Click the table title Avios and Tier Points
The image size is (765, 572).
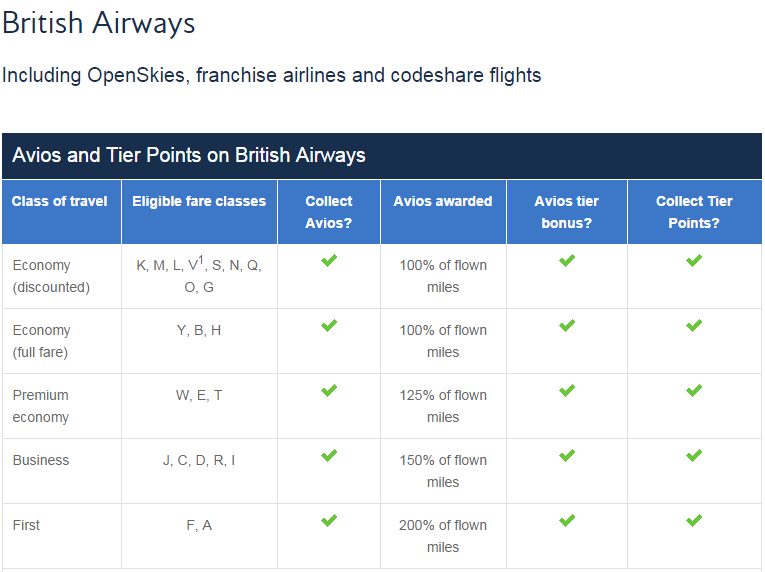point(189,155)
